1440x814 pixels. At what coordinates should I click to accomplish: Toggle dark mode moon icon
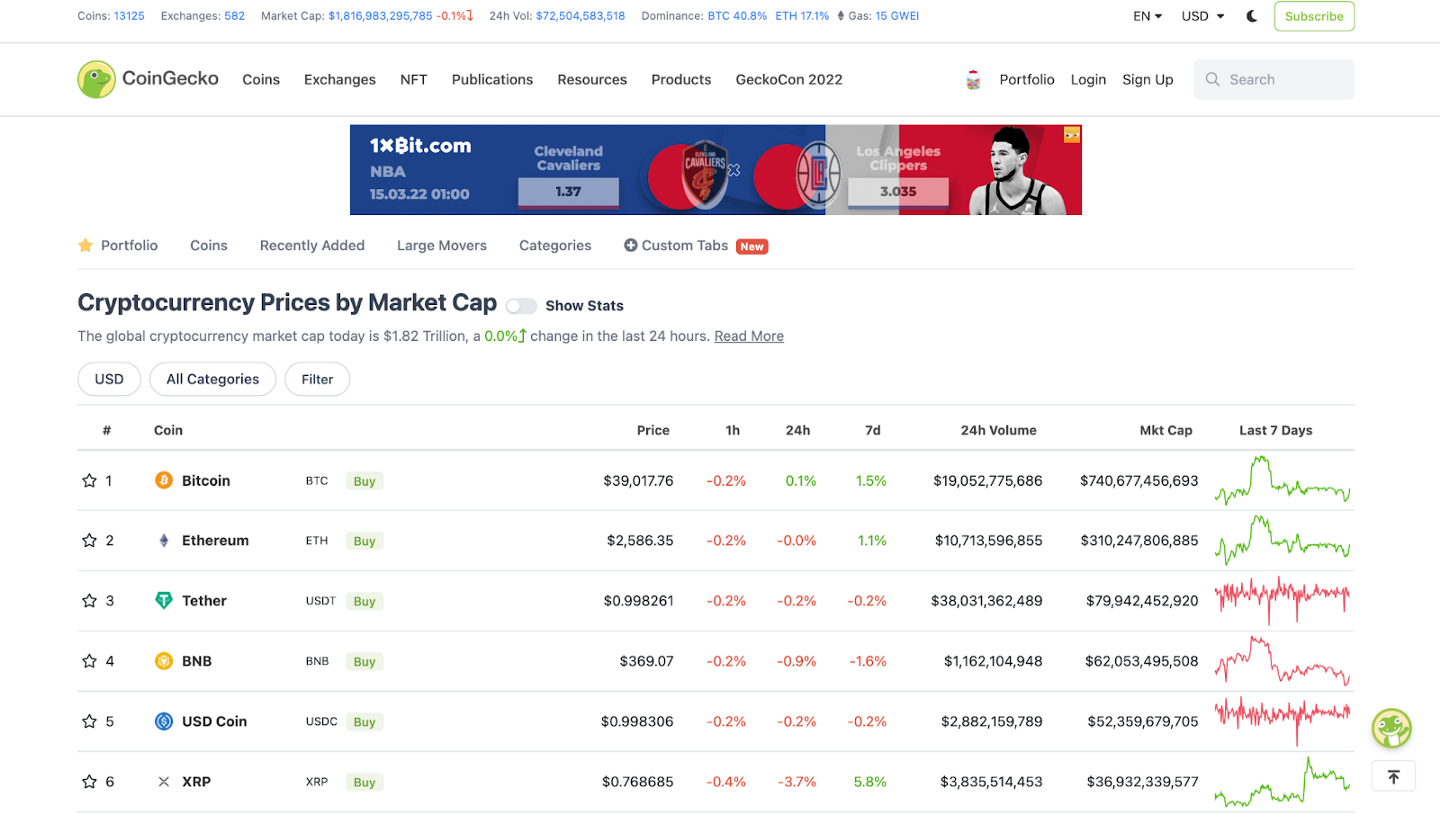click(x=1252, y=16)
